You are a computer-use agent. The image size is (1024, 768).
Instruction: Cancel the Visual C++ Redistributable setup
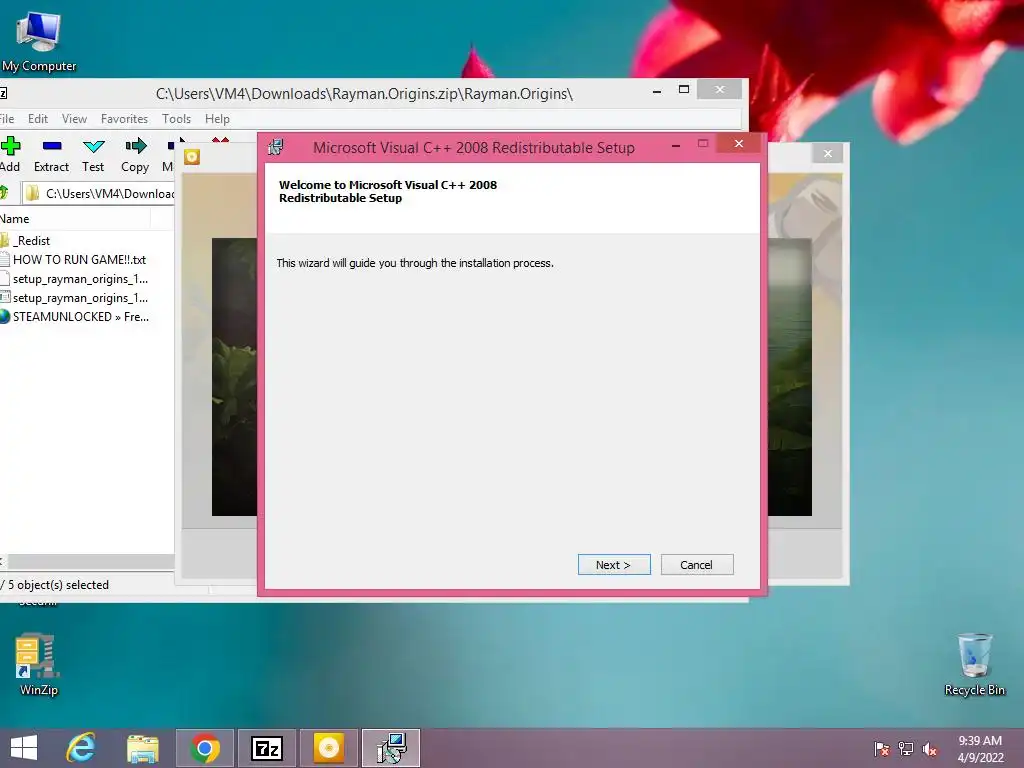coord(697,565)
